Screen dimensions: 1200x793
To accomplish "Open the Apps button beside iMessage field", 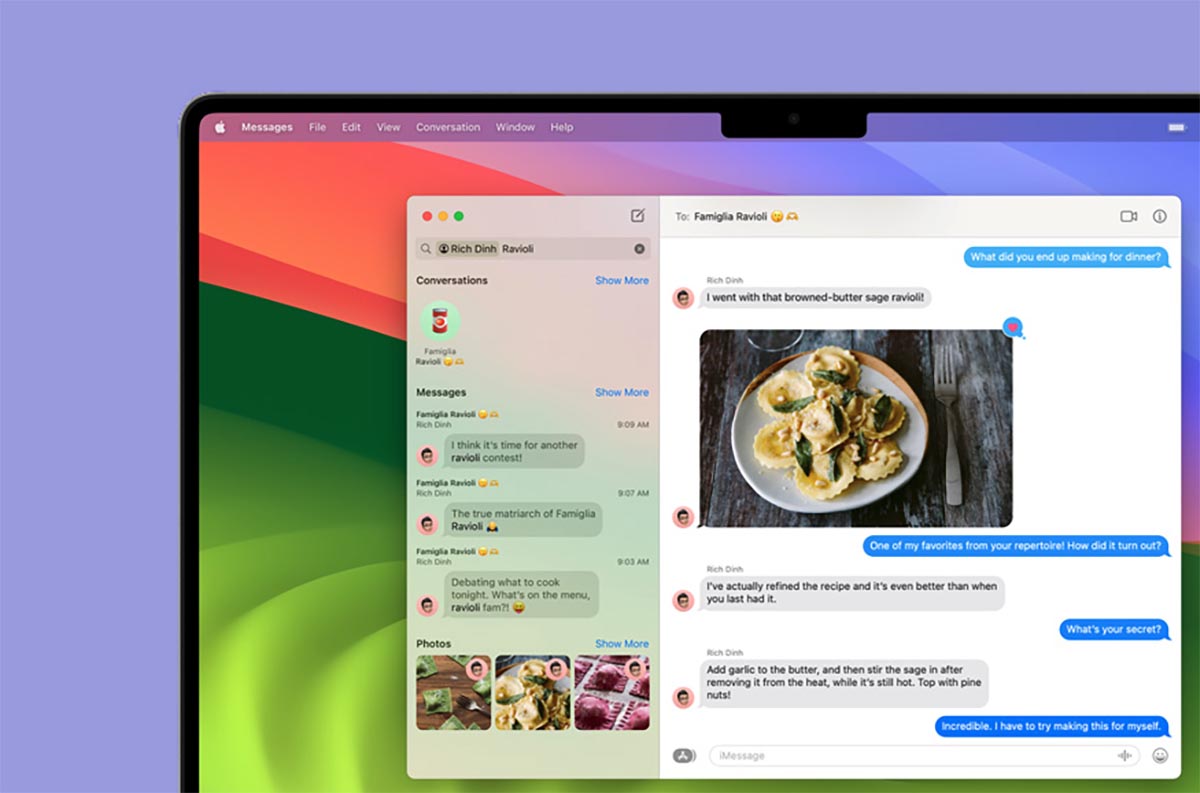I will coord(684,756).
